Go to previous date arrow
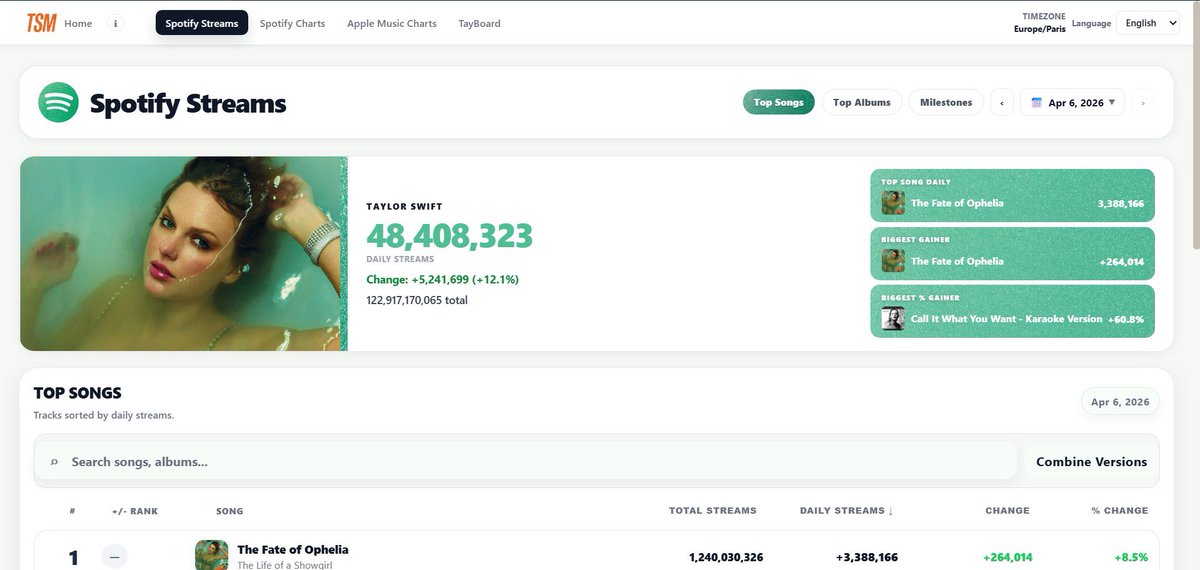1200x570 pixels. pyautogui.click(x=1002, y=102)
